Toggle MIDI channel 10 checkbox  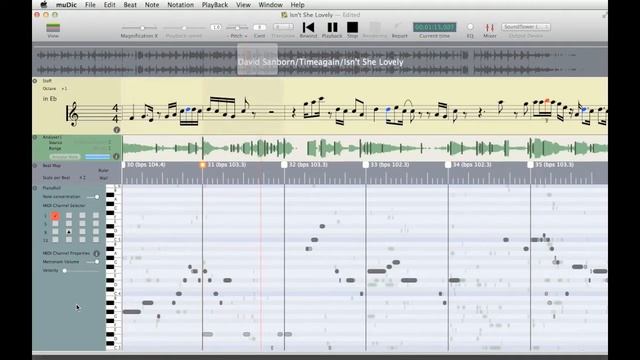point(69,232)
